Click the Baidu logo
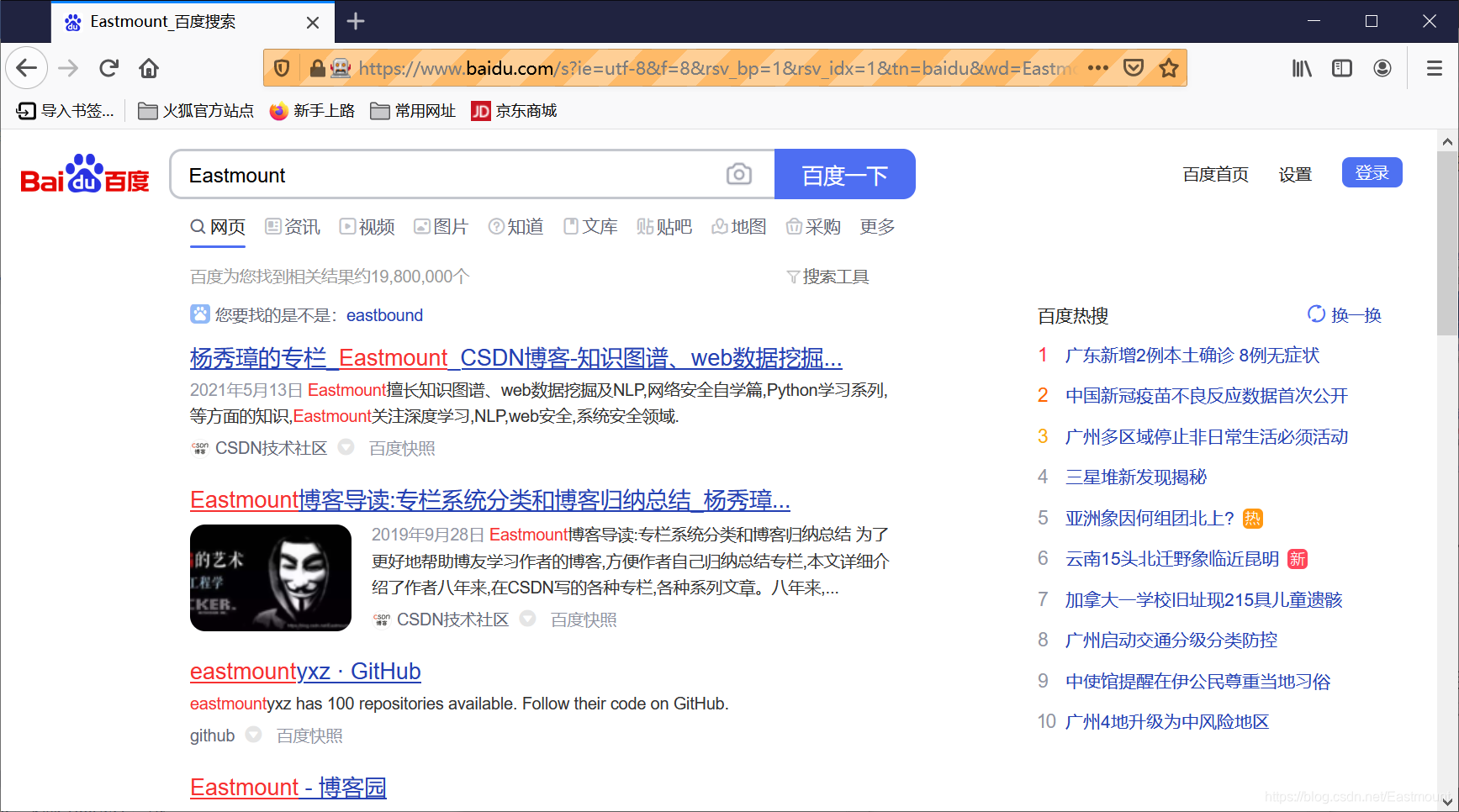This screenshot has height=812, width=1459. (85, 174)
